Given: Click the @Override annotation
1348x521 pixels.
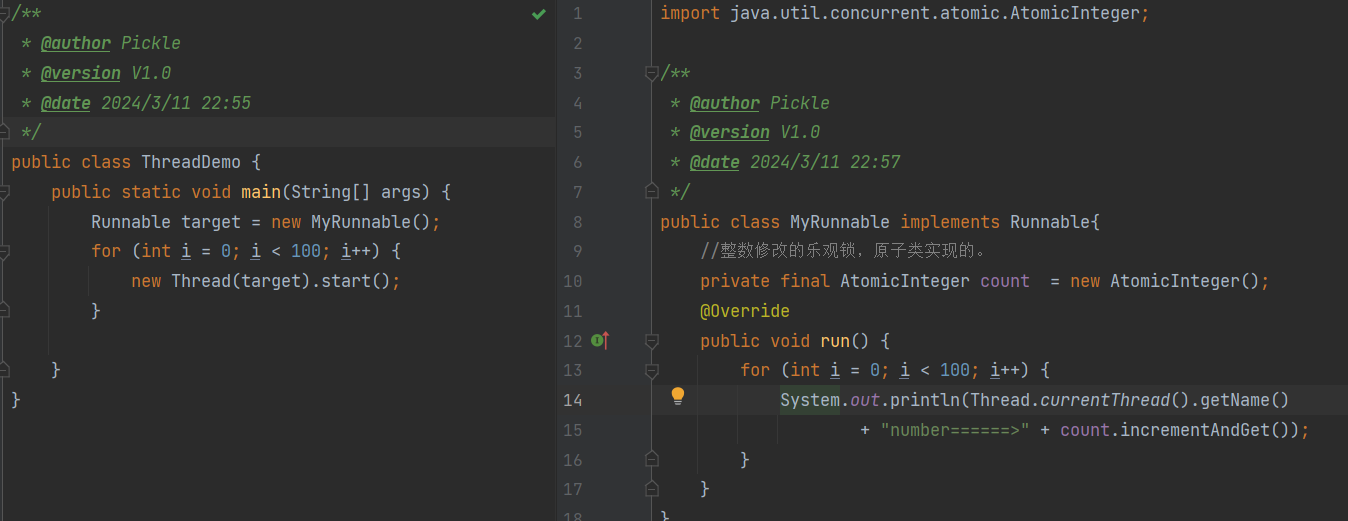Looking at the screenshot, I should point(745,311).
